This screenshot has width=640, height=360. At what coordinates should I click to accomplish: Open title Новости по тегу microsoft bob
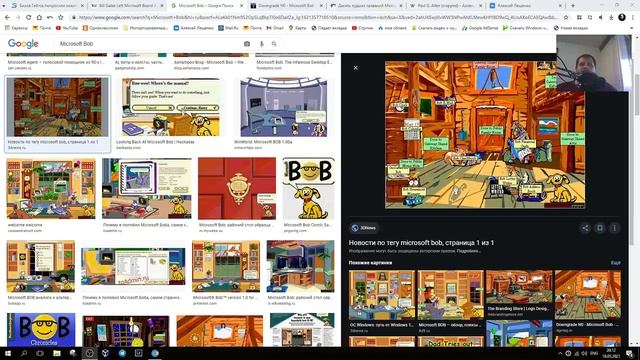421,242
